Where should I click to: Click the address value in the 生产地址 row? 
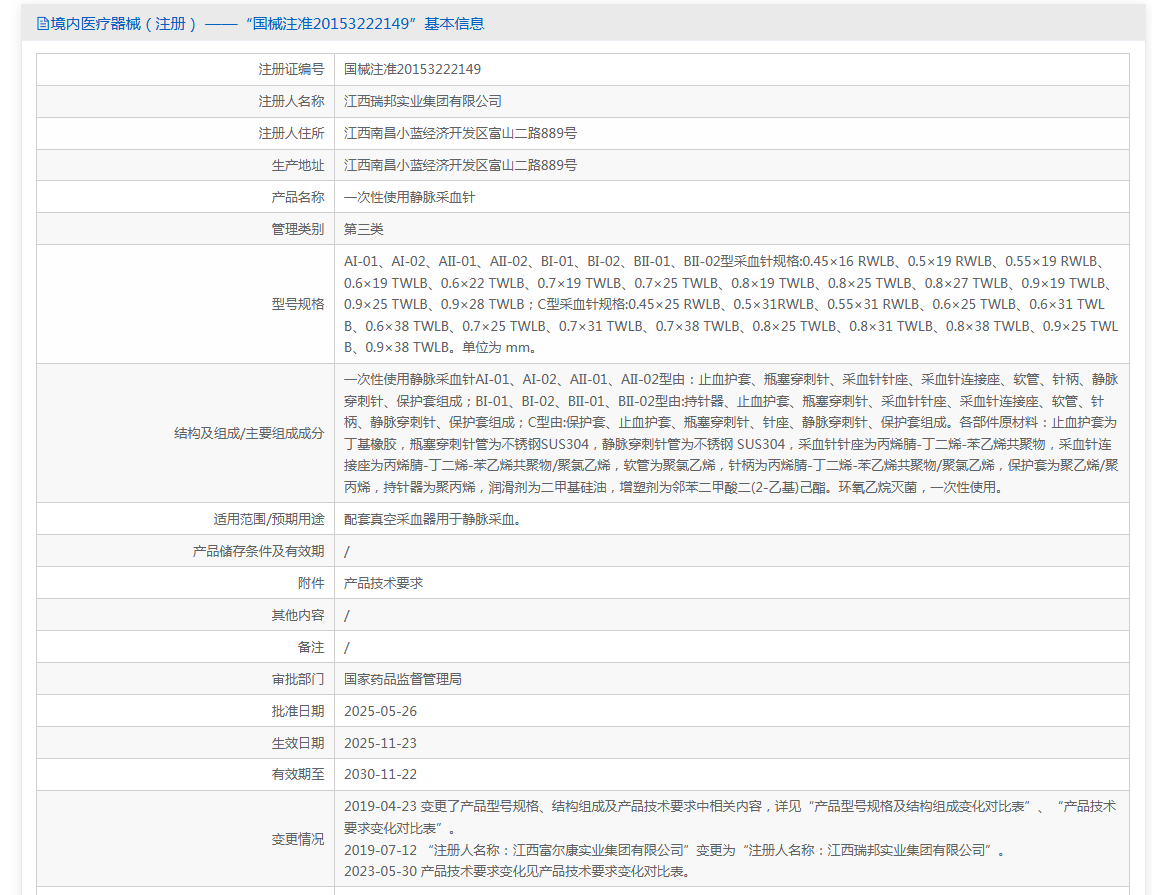(x=460, y=165)
